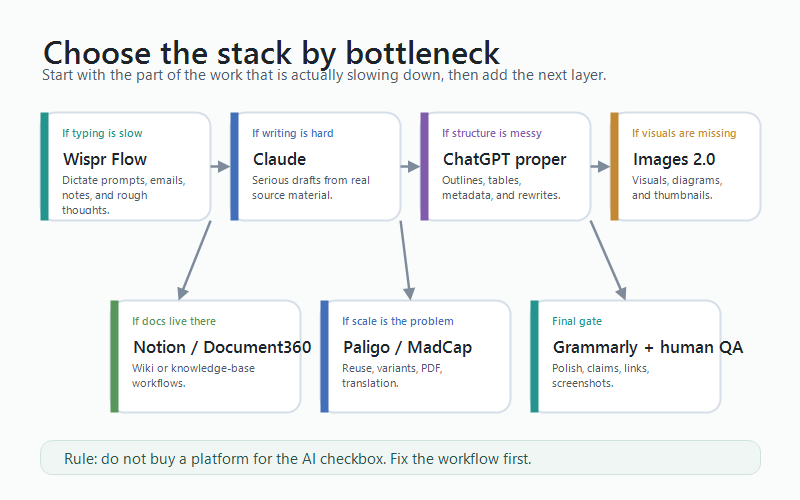
Task: Click "Reuse, variants, PDF, translation" text
Action: [x=392, y=376]
